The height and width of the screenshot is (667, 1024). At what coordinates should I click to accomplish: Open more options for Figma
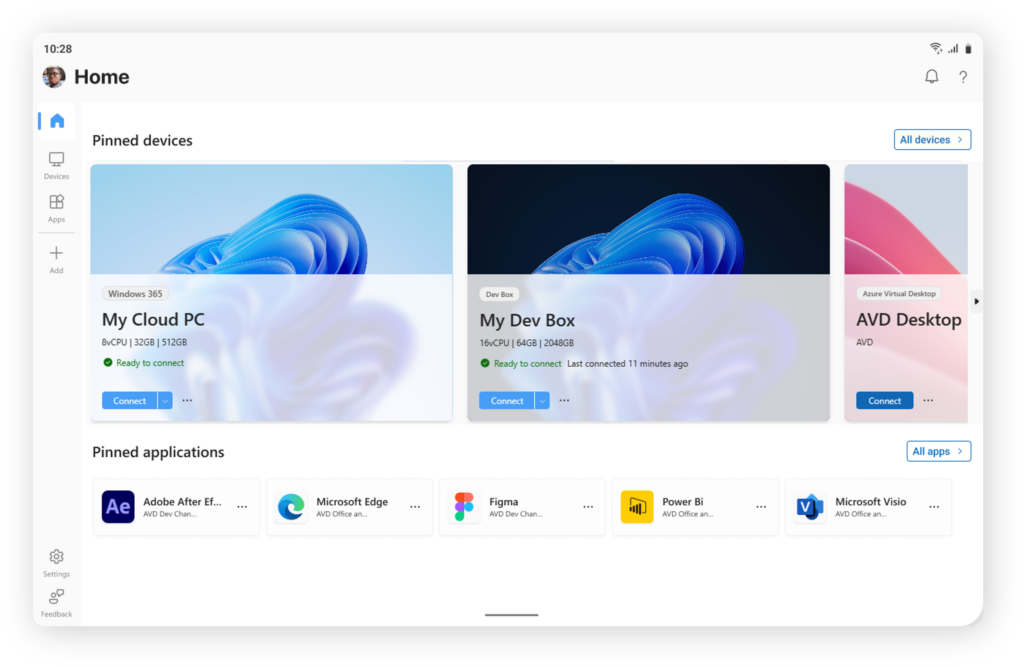(x=588, y=507)
